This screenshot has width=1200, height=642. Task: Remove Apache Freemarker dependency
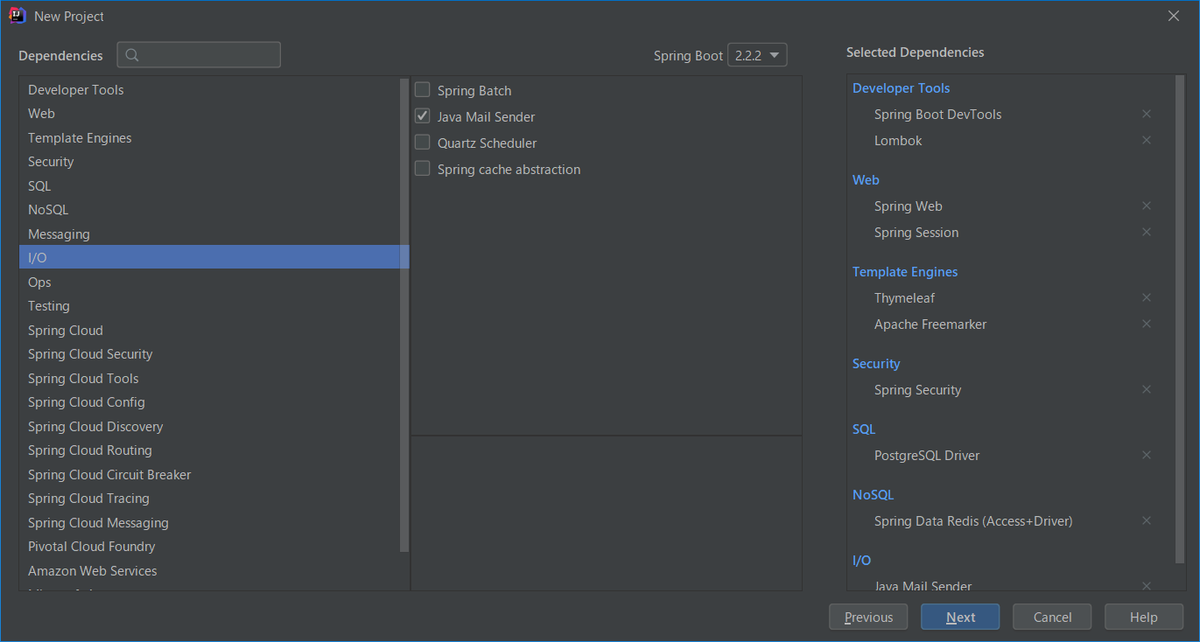1146,324
